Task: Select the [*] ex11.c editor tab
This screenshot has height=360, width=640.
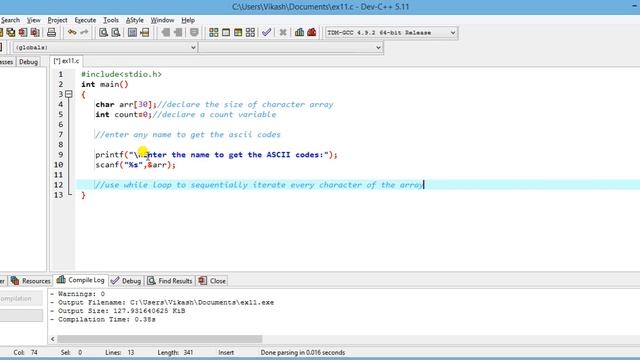Action: click(x=66, y=61)
